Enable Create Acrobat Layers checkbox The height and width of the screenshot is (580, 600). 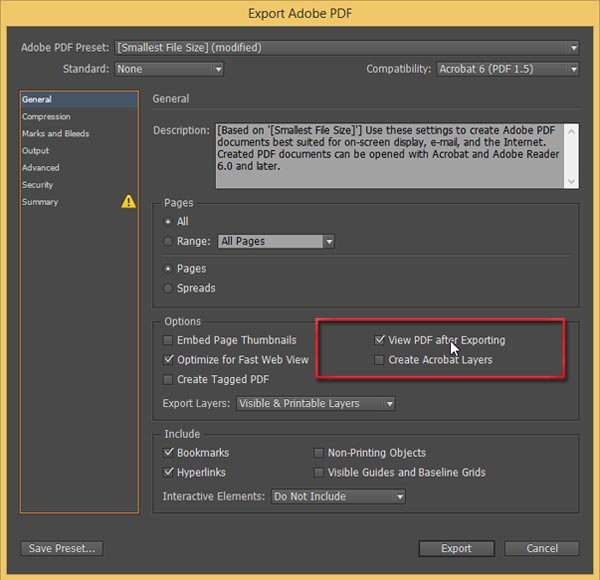click(379, 360)
